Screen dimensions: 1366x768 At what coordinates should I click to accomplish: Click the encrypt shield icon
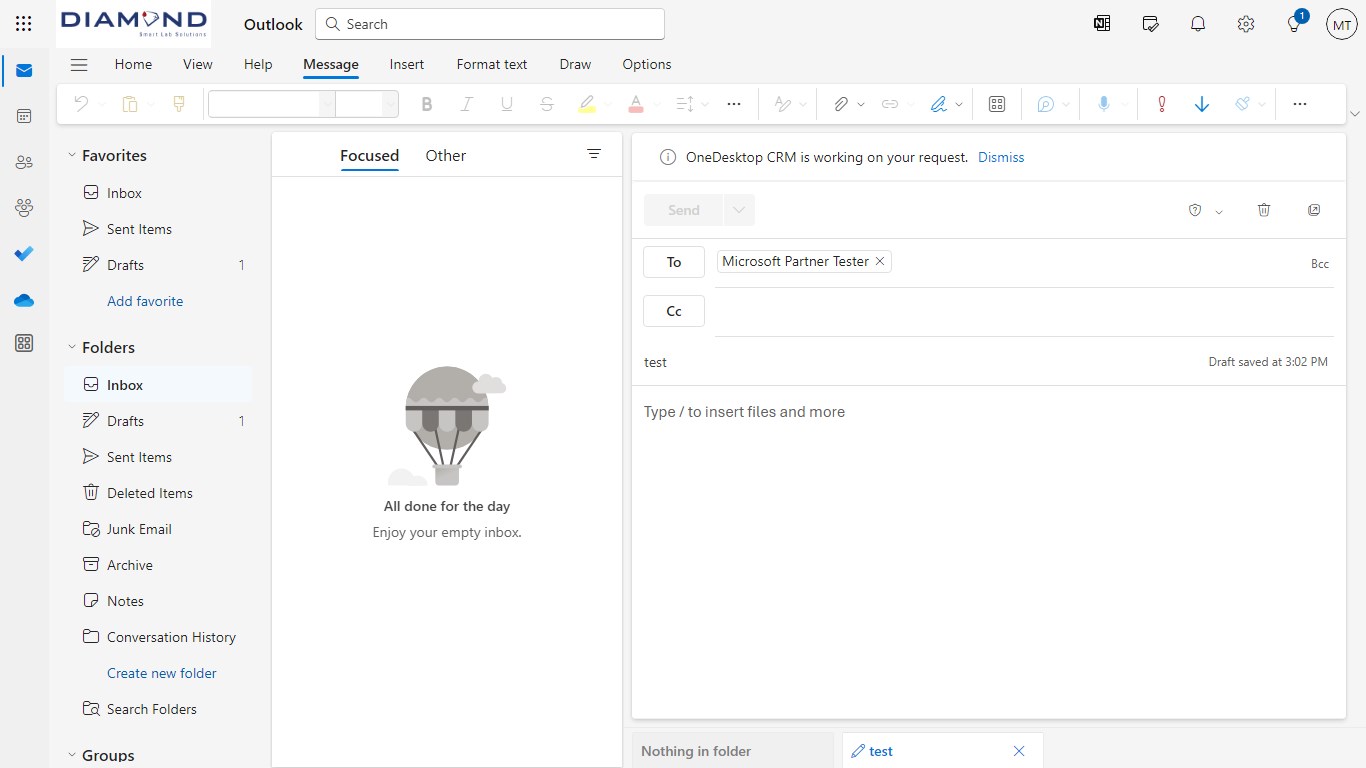tap(1194, 210)
